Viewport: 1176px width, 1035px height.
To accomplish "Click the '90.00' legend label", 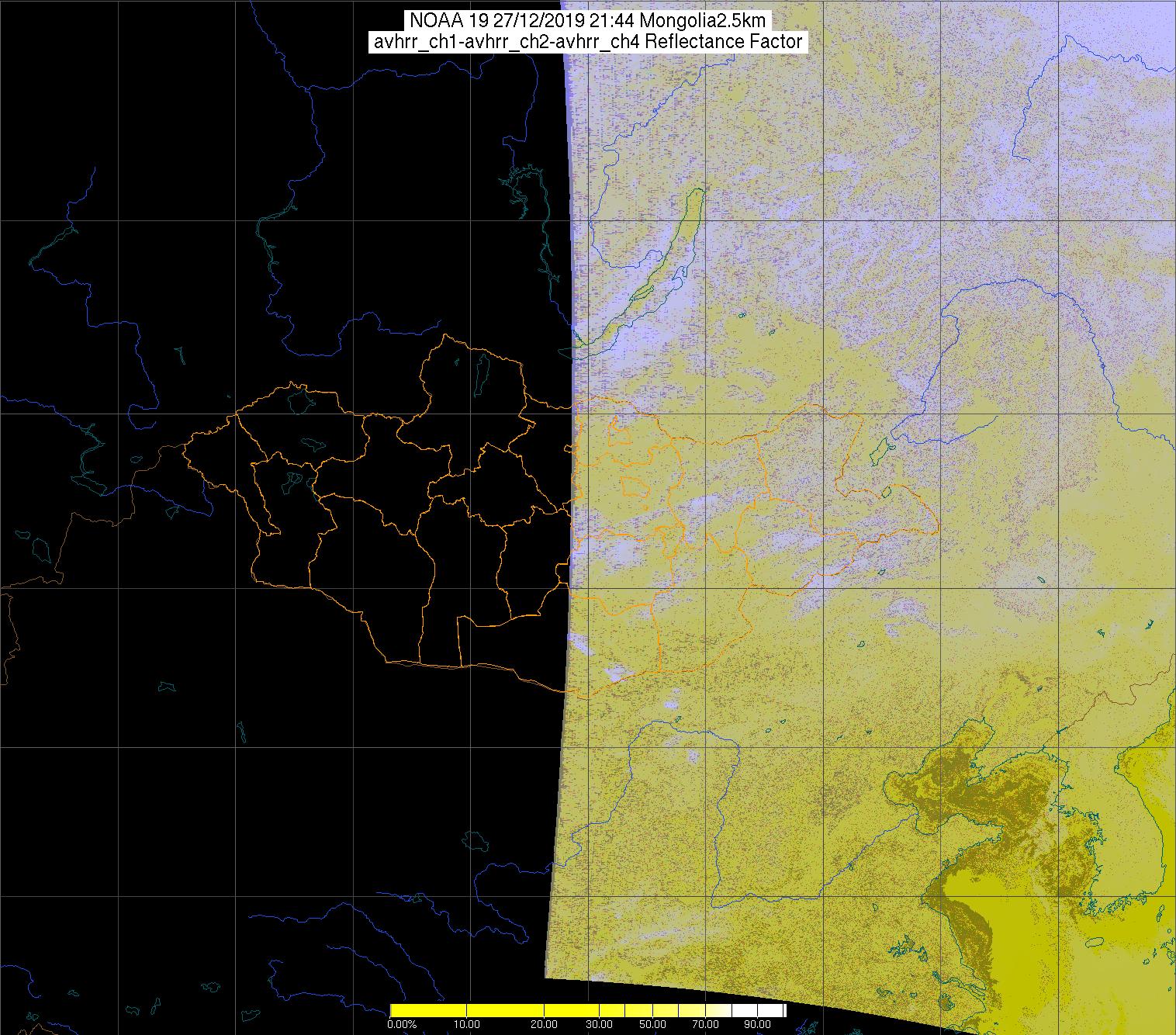I will (757, 1024).
